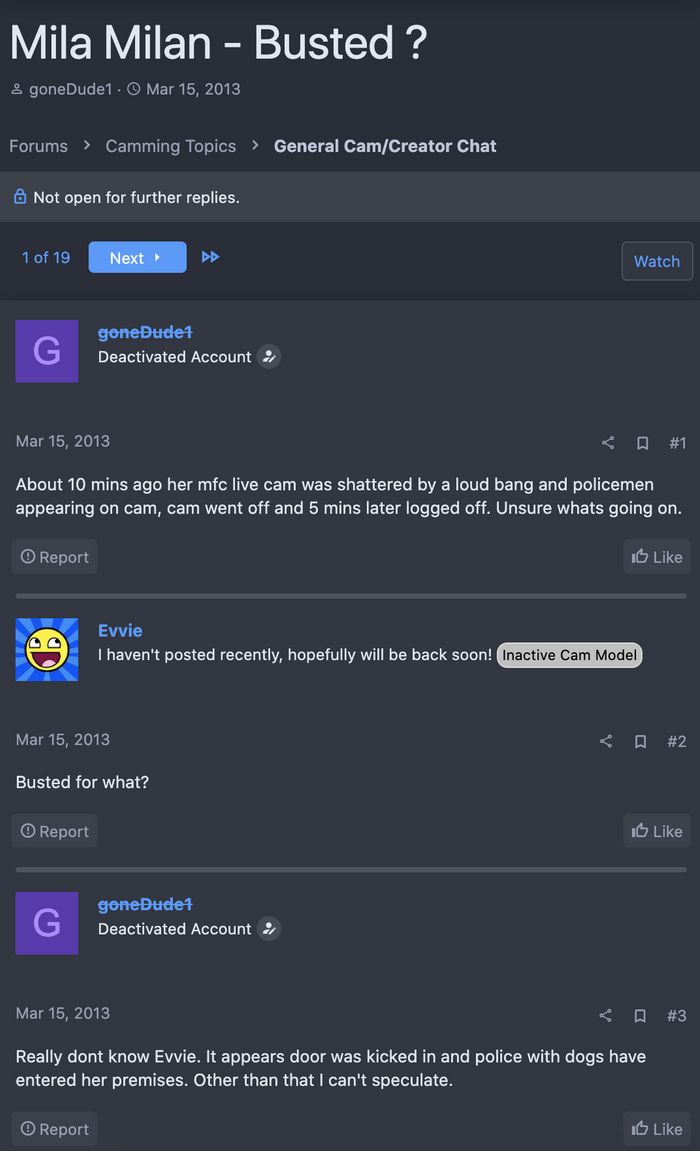Bookmark post #2 by Evvie
Image resolution: width=700 pixels, height=1151 pixels.
(x=640, y=741)
